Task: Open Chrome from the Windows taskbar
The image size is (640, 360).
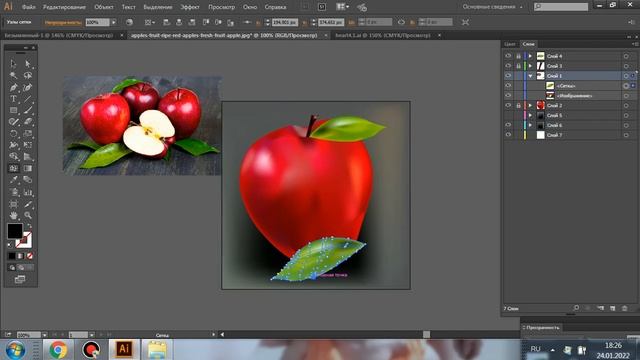Action: pos(58,349)
